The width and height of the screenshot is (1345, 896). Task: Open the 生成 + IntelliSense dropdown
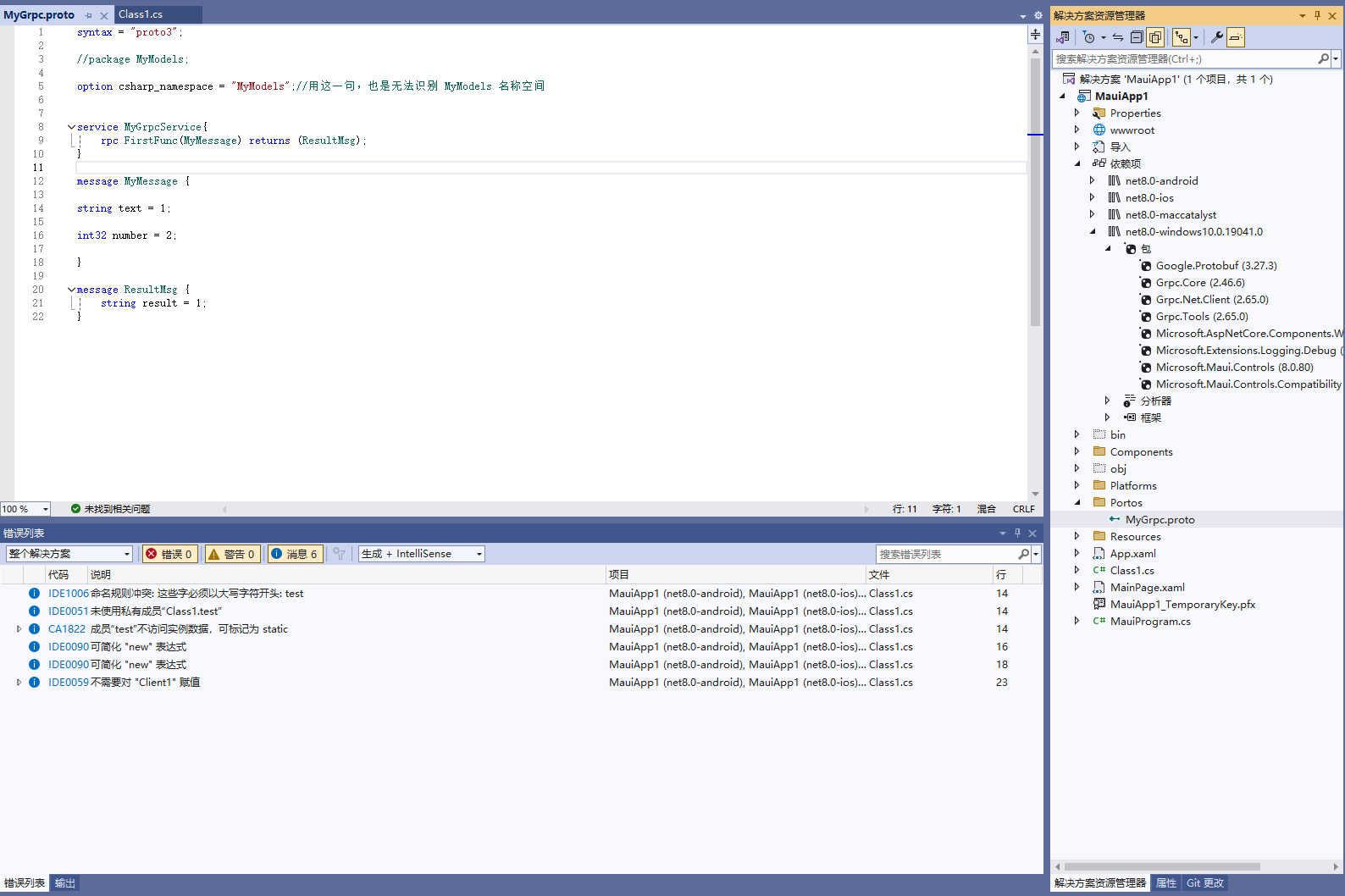421,554
